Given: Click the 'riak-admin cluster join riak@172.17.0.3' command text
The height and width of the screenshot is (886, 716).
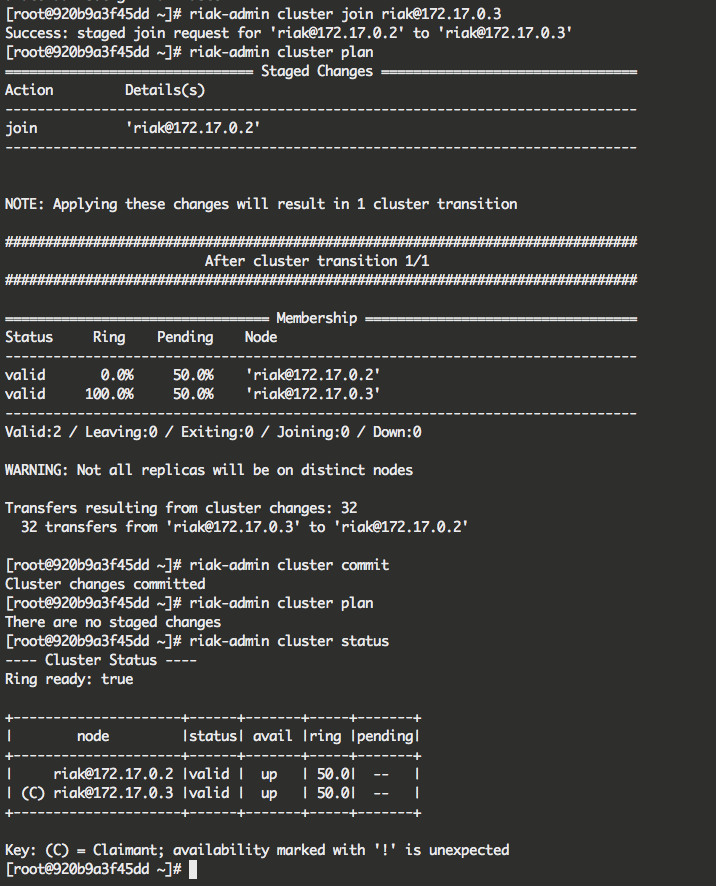Looking at the screenshot, I should 345,14.
